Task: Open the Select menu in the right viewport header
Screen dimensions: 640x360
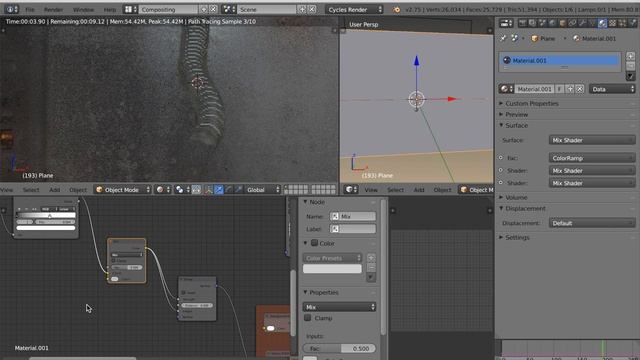Action: click(395, 190)
